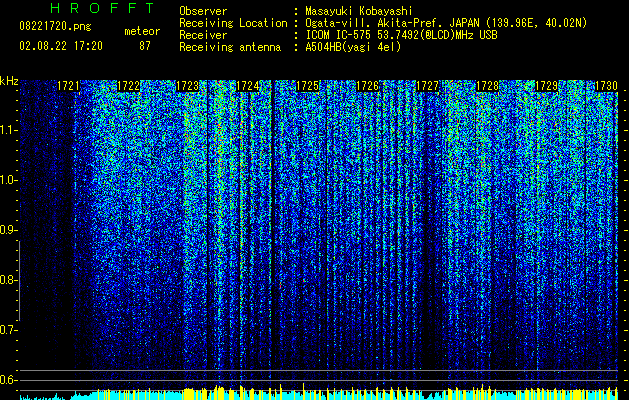The width and height of the screenshot is (629, 400).
Task: Click the gray vertical range bar near 0.8 kHz
Action: pos(19,281)
